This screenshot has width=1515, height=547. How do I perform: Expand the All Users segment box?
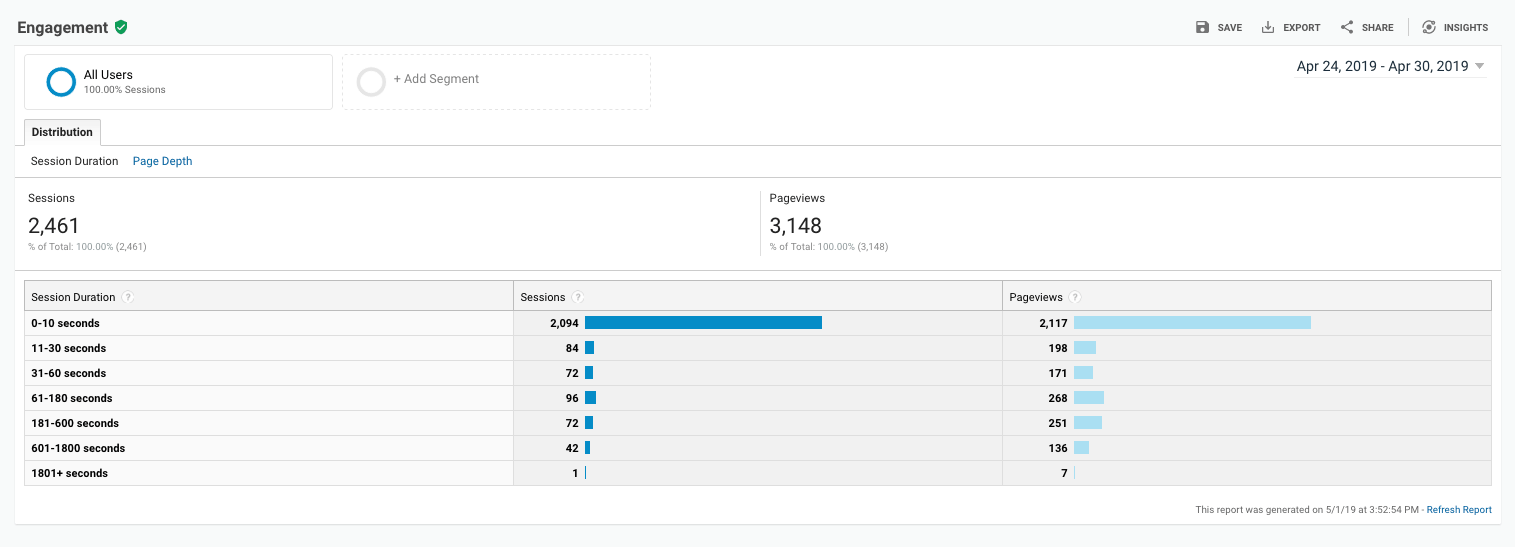point(178,82)
